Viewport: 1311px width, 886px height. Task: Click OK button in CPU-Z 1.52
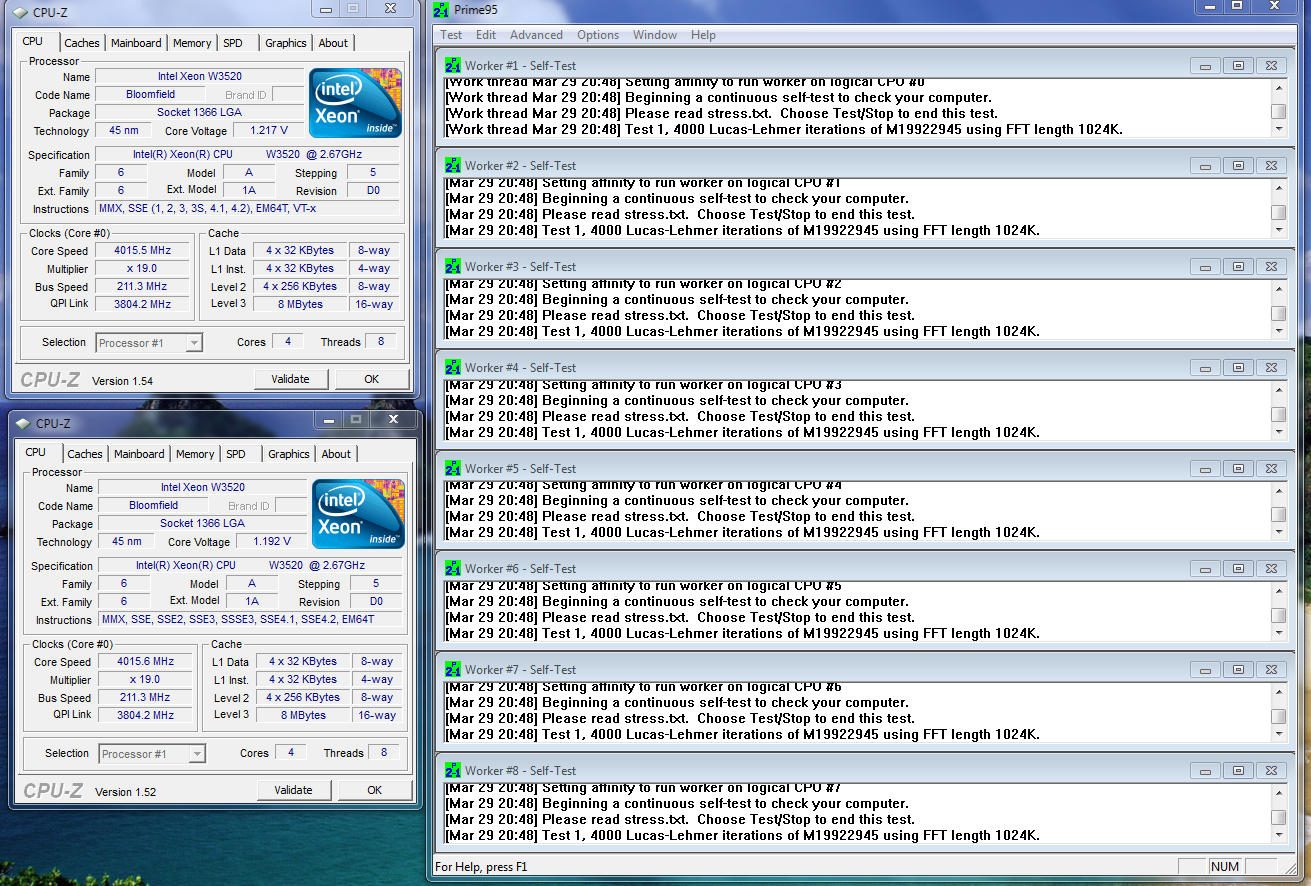coord(374,790)
